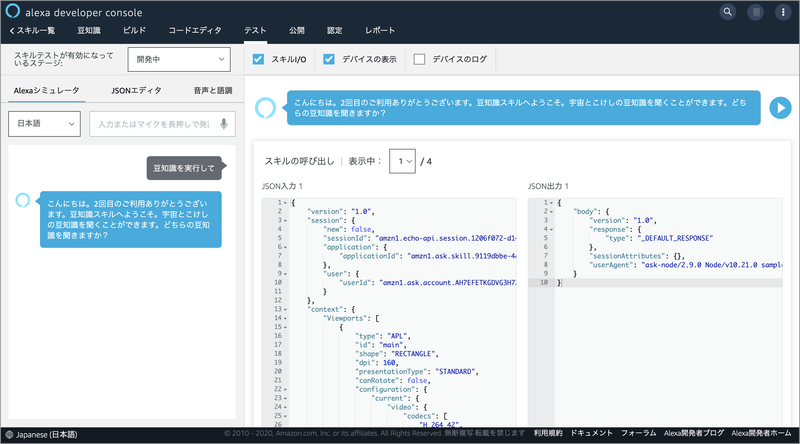The width and height of the screenshot is (800, 444).
Task: Toggle the デバイスの表示 checkbox
Action: pyautogui.click(x=329, y=59)
